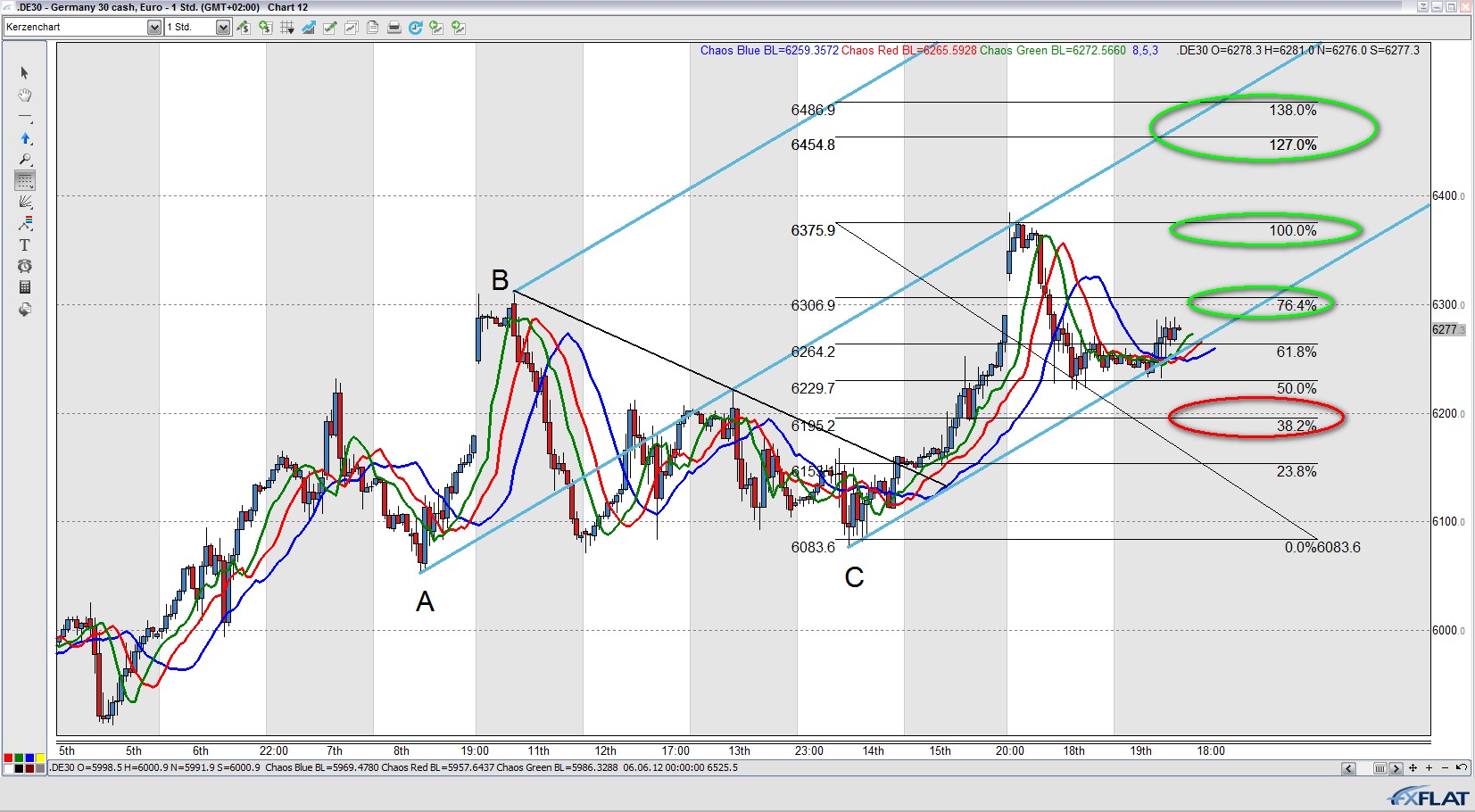Toggle the Fibonacci retracement lines tool
This screenshot has height=812, width=1475.
tap(25, 180)
